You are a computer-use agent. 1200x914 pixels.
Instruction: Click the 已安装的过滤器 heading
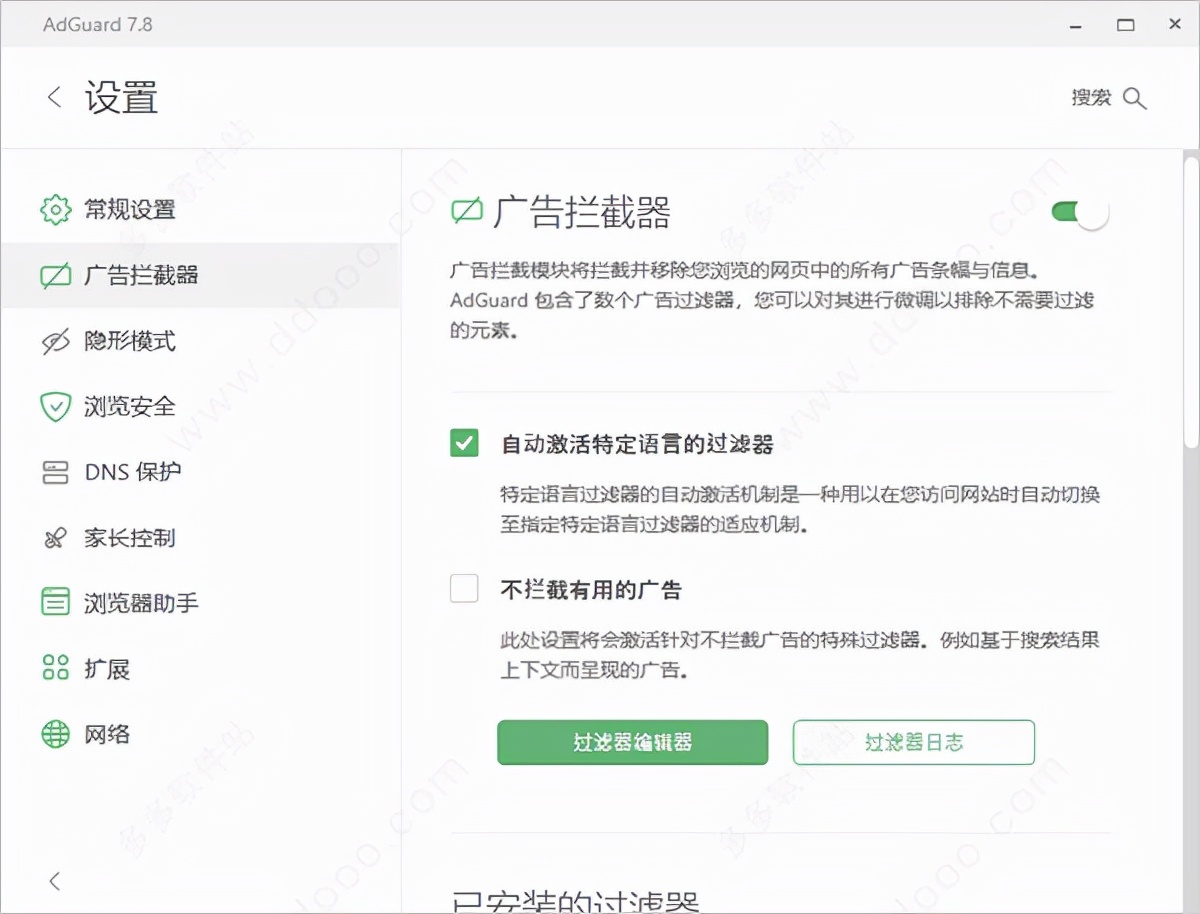click(575, 902)
